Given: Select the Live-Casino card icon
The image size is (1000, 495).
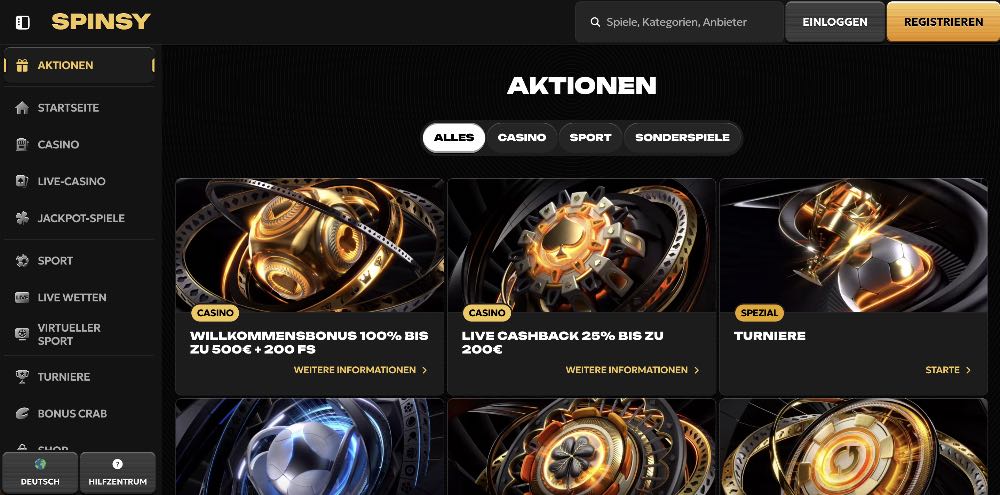Looking at the screenshot, I should pos(22,181).
